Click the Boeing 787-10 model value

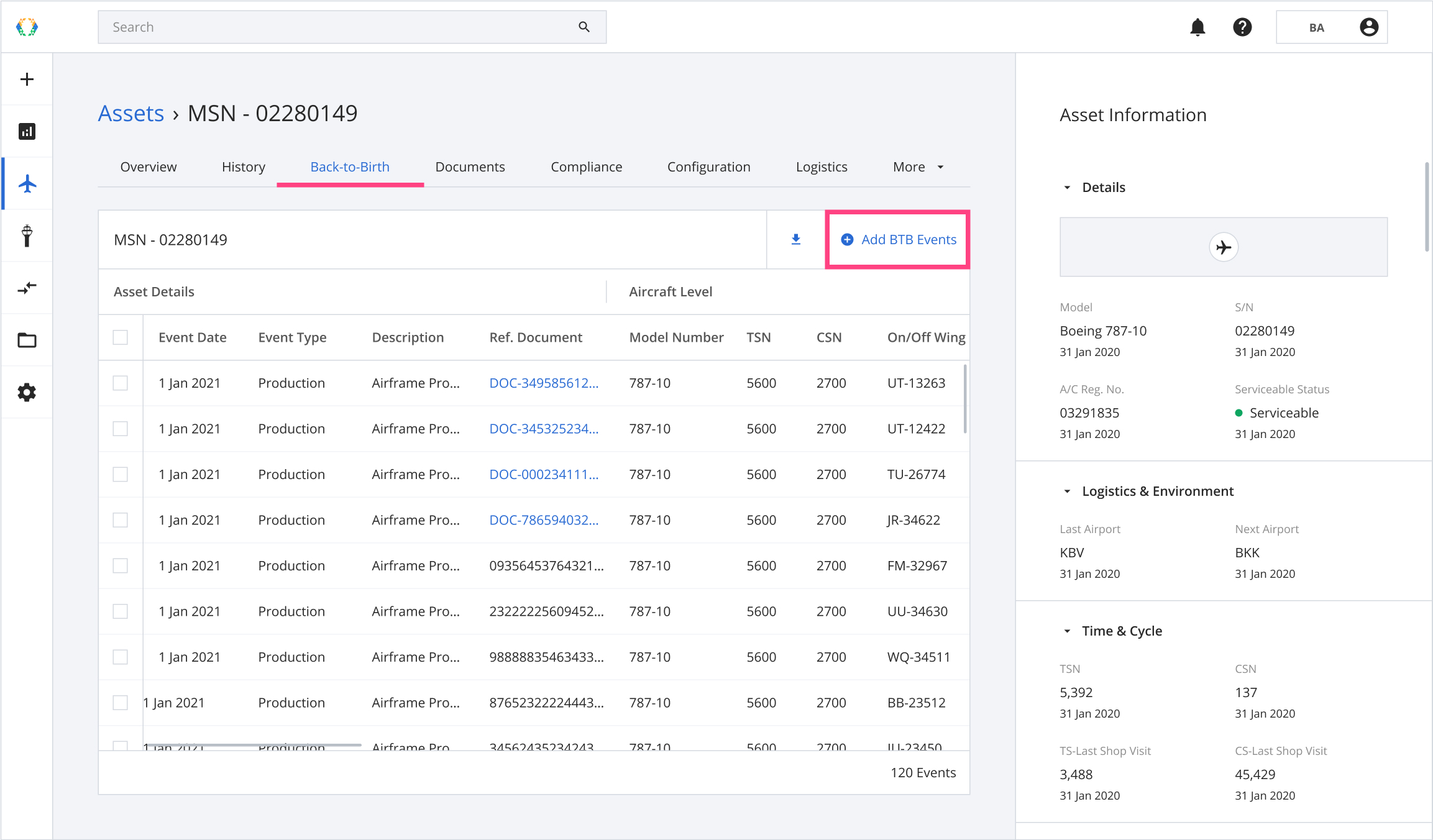pyautogui.click(x=1103, y=331)
